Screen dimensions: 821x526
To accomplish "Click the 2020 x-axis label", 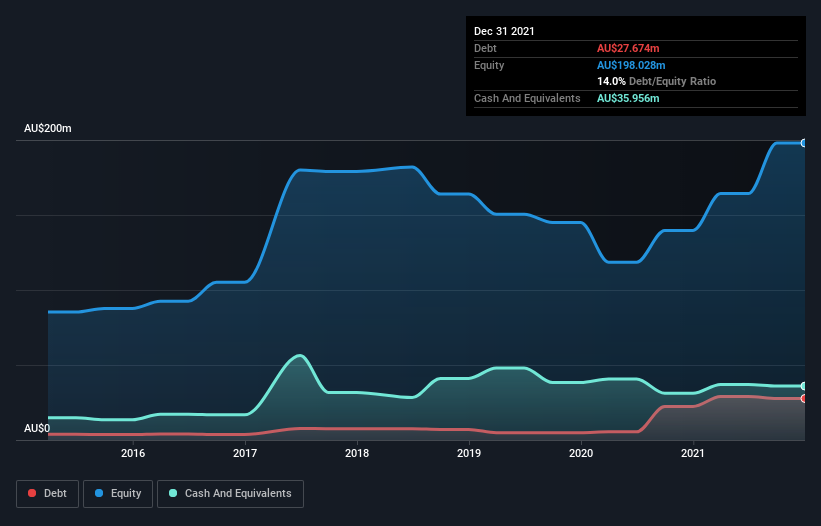I will click(581, 453).
